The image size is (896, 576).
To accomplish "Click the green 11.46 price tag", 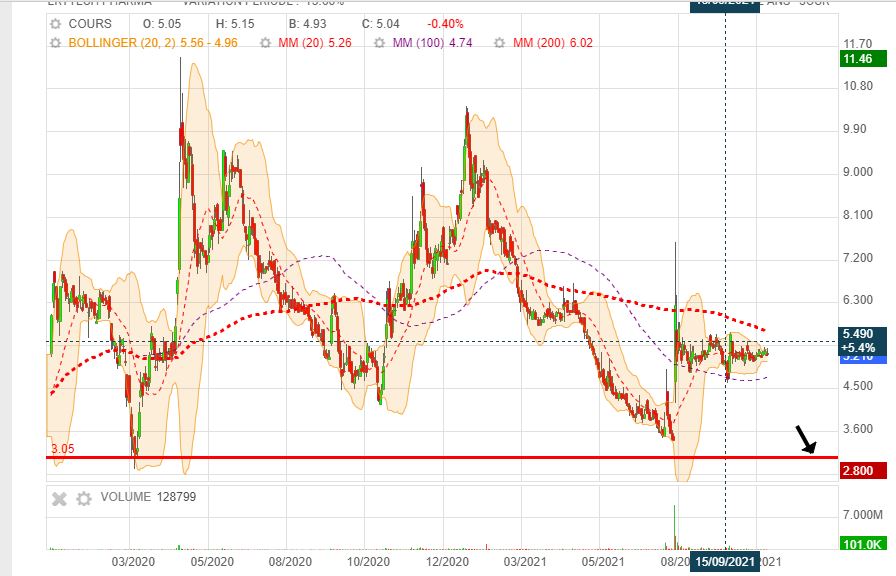I will (863, 58).
